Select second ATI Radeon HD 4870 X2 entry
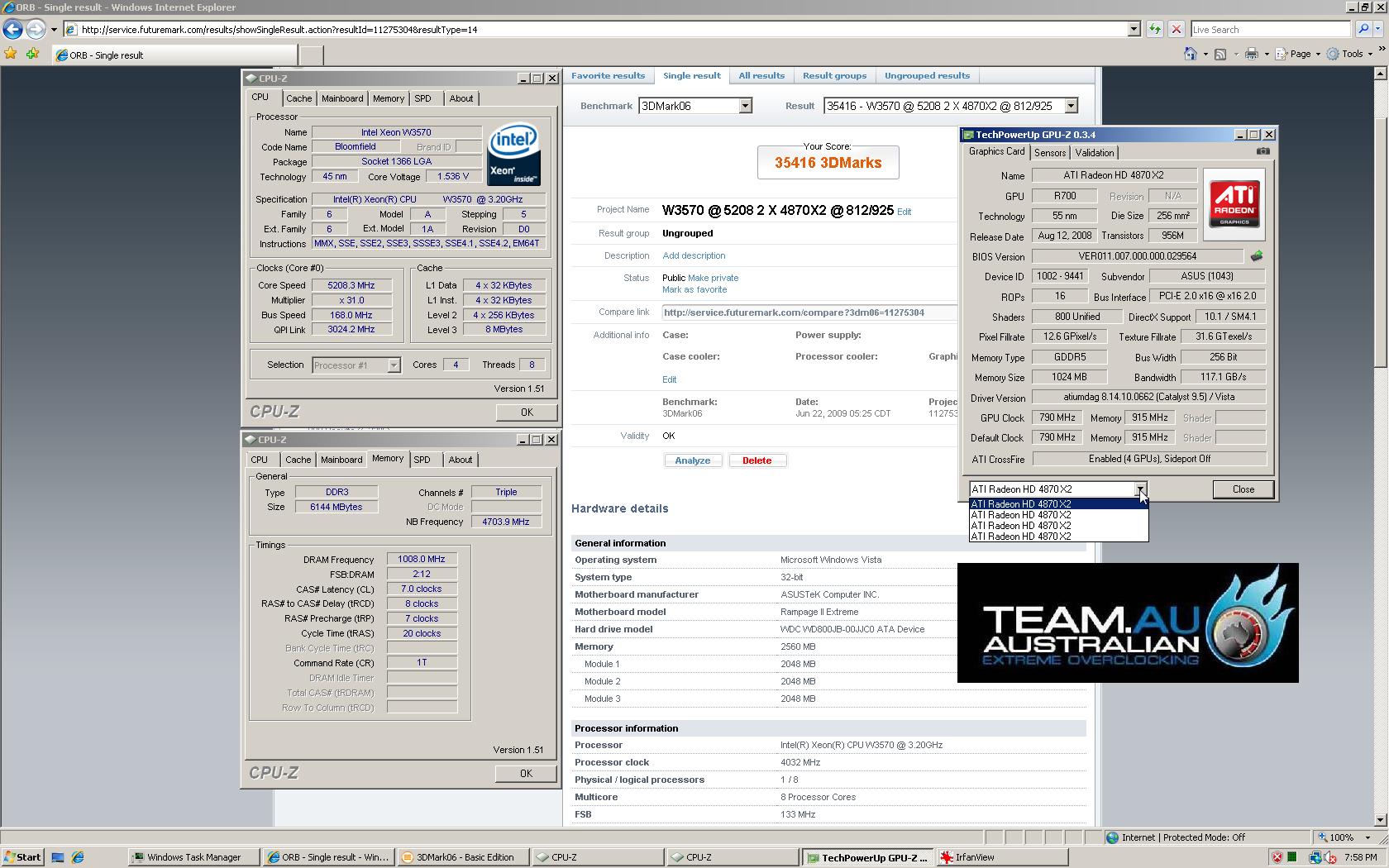The width and height of the screenshot is (1389, 868). pos(1058,515)
